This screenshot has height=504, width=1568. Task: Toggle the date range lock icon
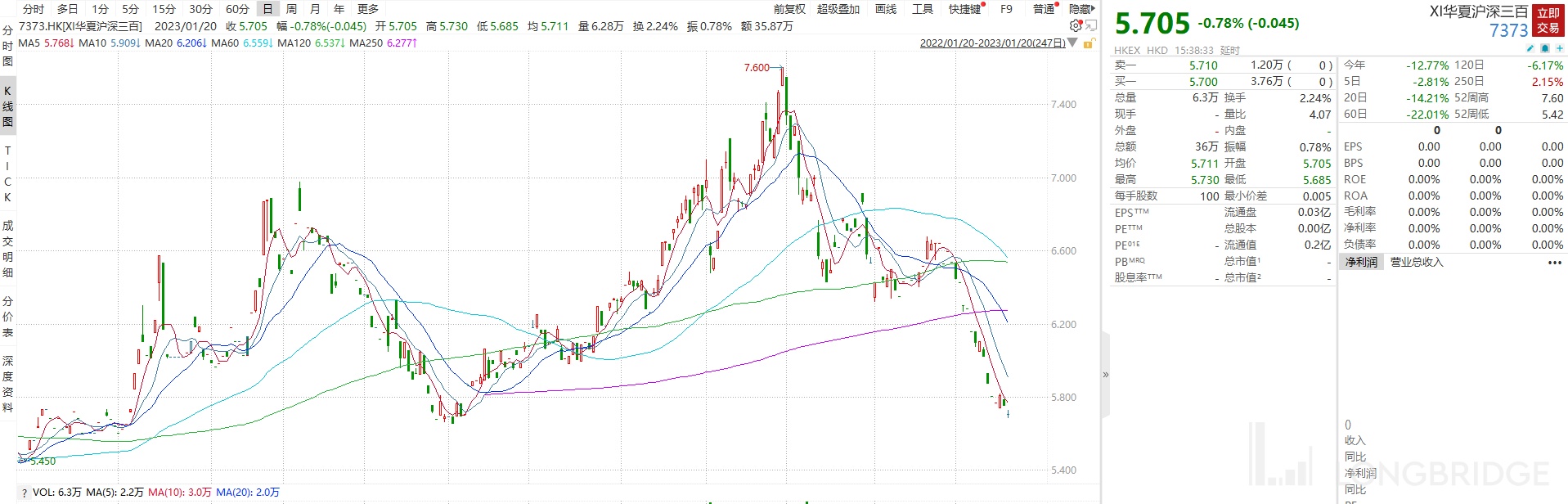click(1089, 43)
